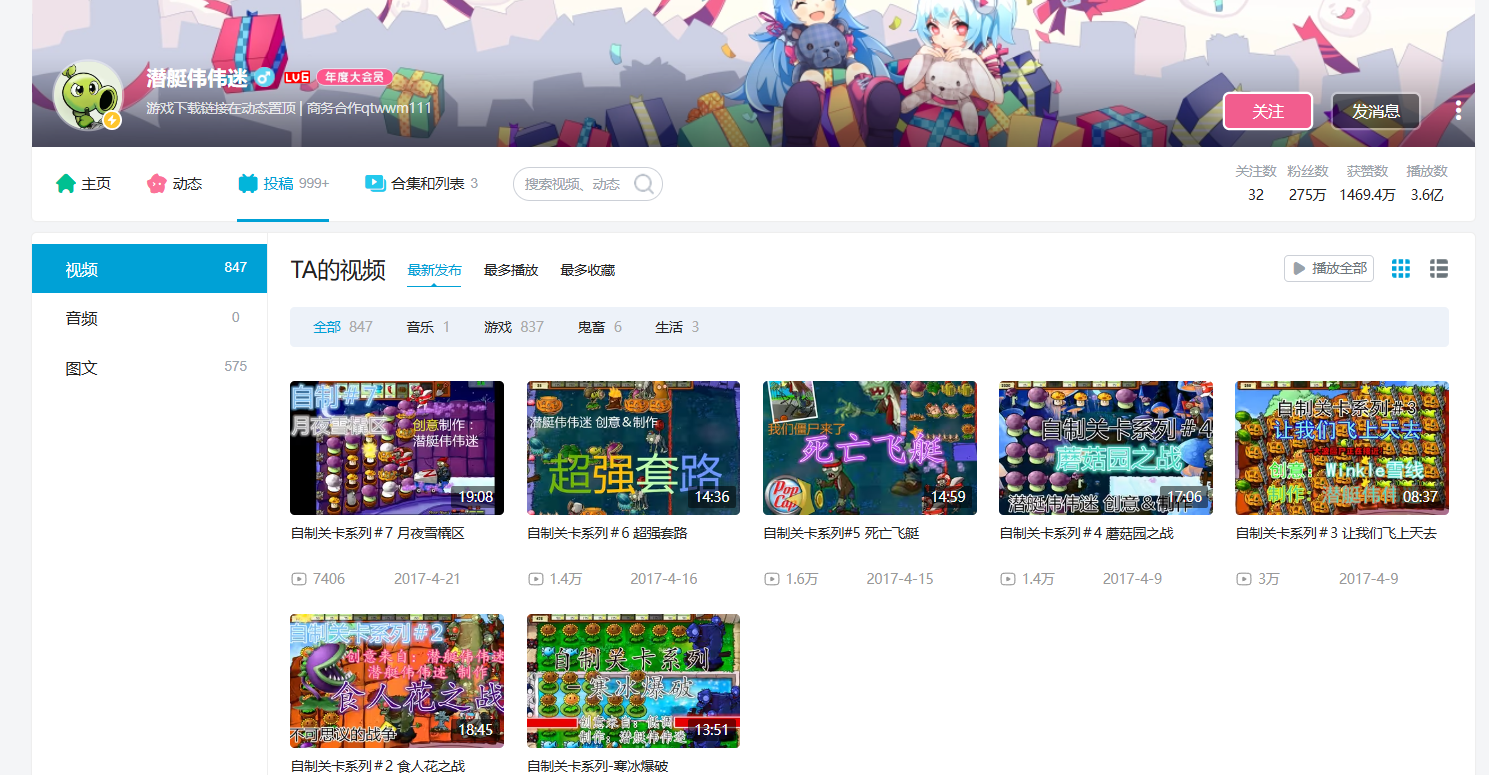Image resolution: width=1489 pixels, height=775 pixels.
Task: Open the 投稿 submissions tab
Action: (x=283, y=184)
